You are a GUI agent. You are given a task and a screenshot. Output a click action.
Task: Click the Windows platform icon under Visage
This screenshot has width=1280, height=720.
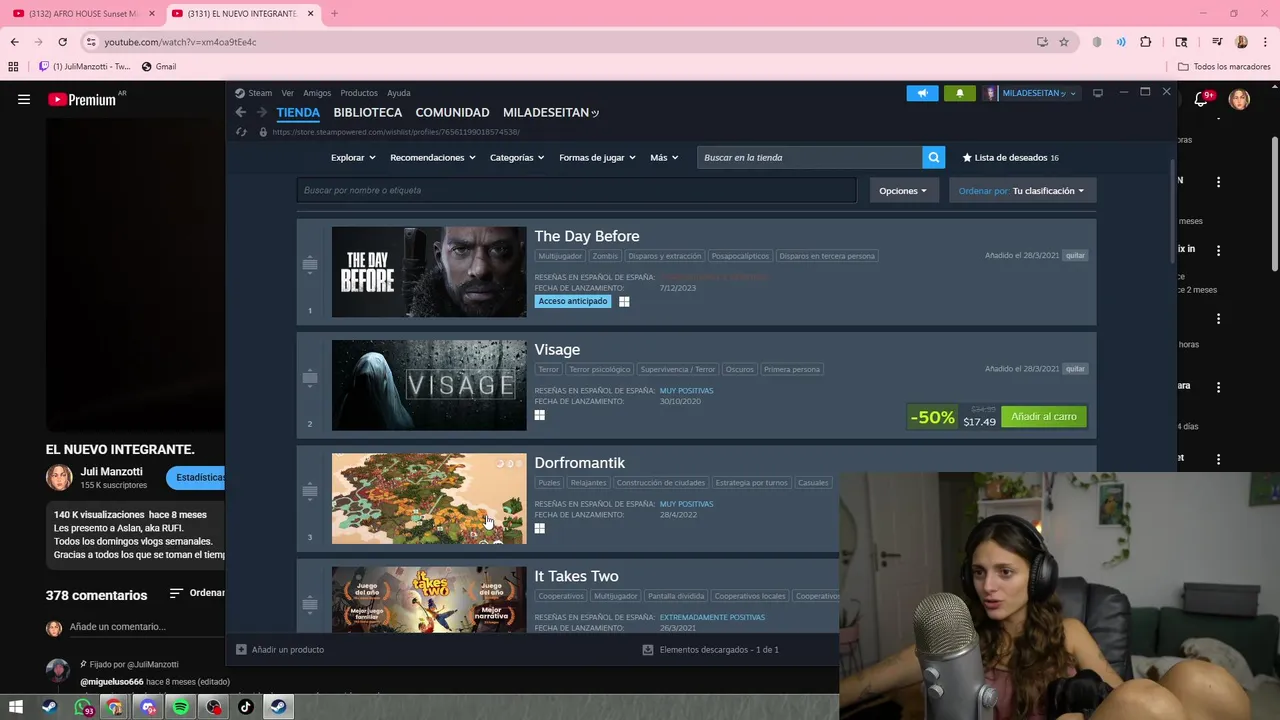[539, 415]
